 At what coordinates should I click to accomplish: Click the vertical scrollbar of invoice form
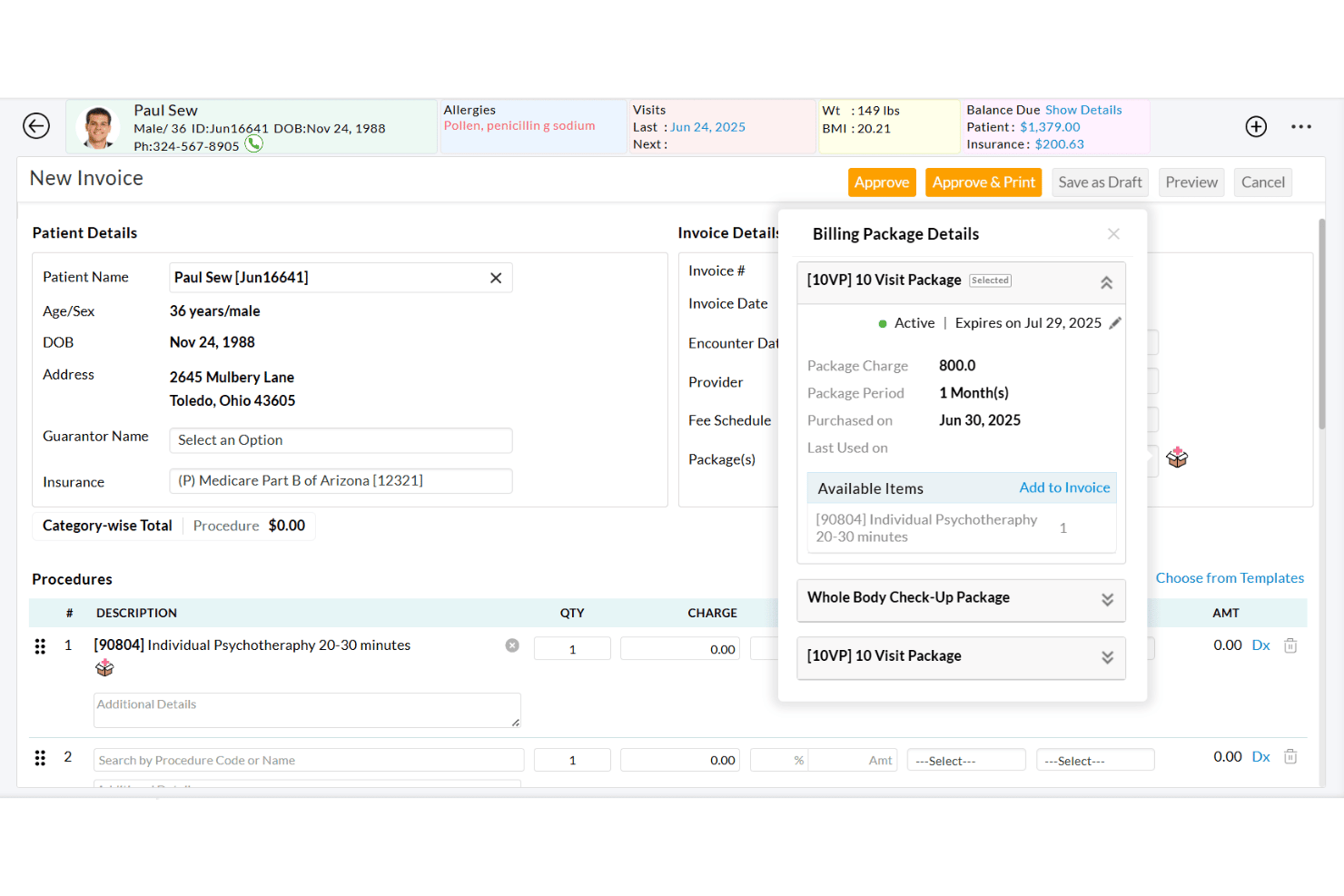1322,324
